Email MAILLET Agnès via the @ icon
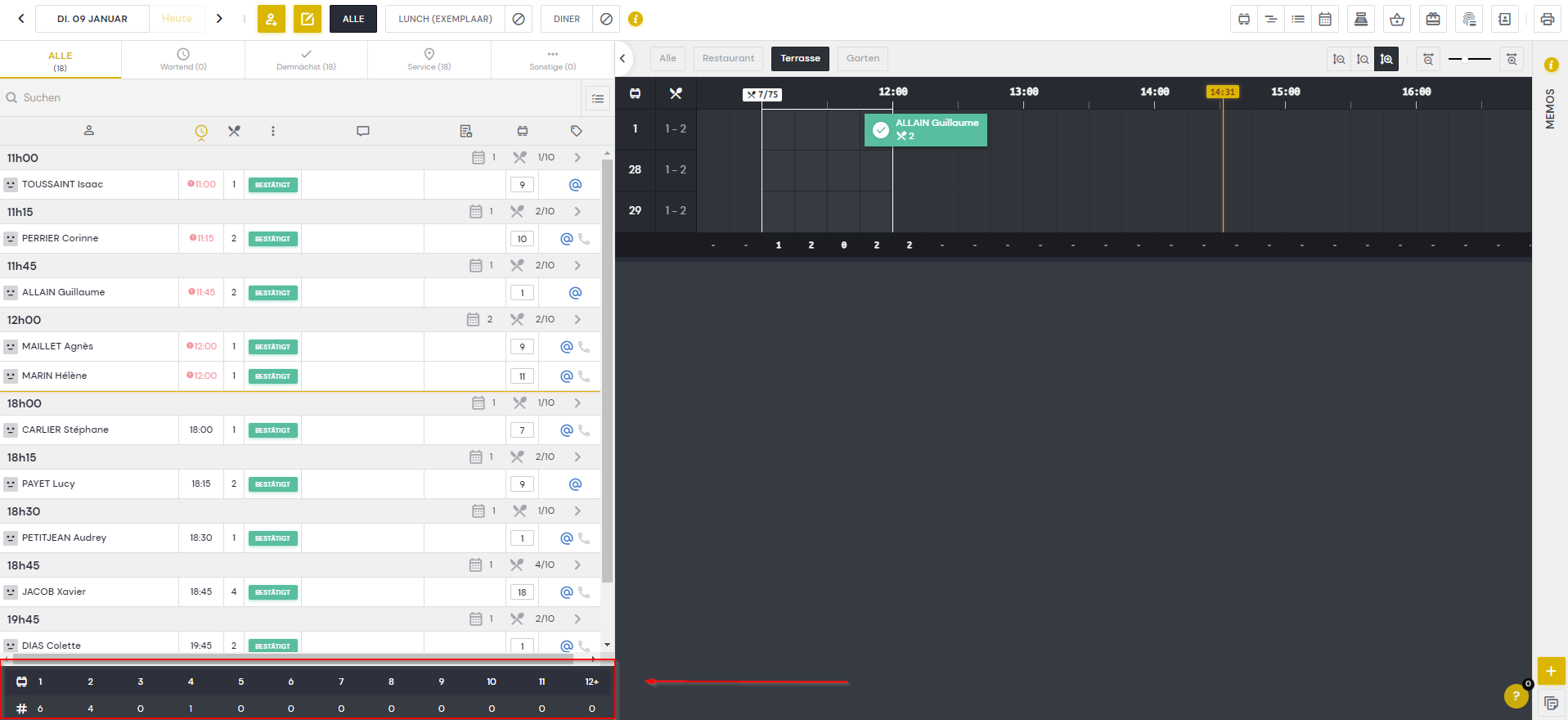Screen dimensions: 1568x720 (x=566, y=347)
